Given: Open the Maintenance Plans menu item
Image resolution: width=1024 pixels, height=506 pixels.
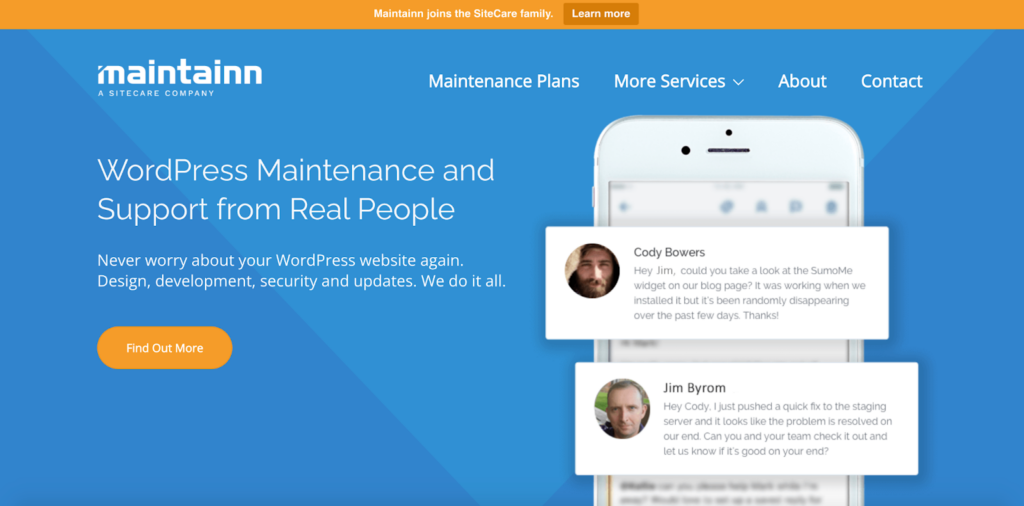Looking at the screenshot, I should coord(504,81).
